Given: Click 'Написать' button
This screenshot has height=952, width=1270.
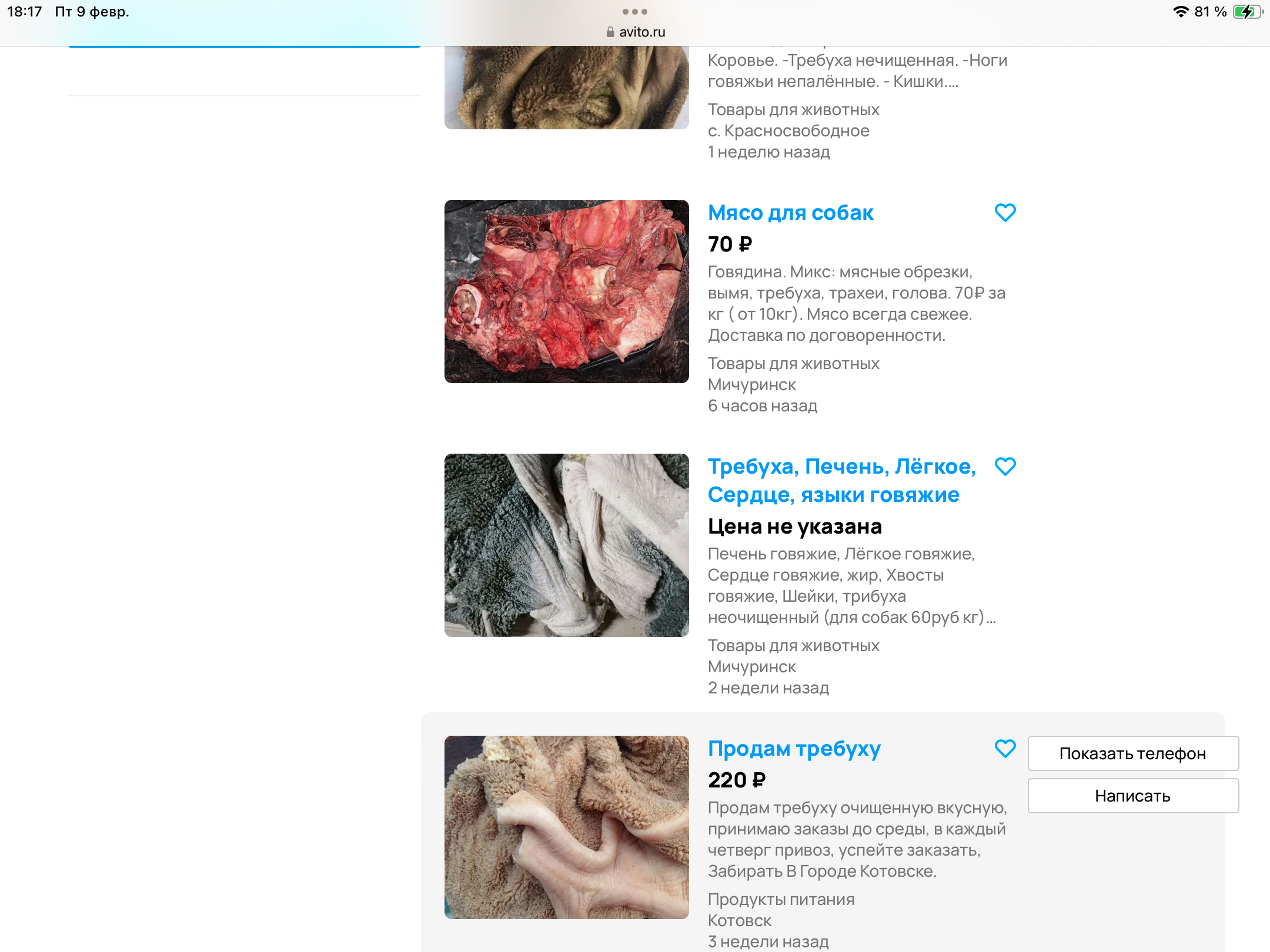Looking at the screenshot, I should pyautogui.click(x=1132, y=796).
